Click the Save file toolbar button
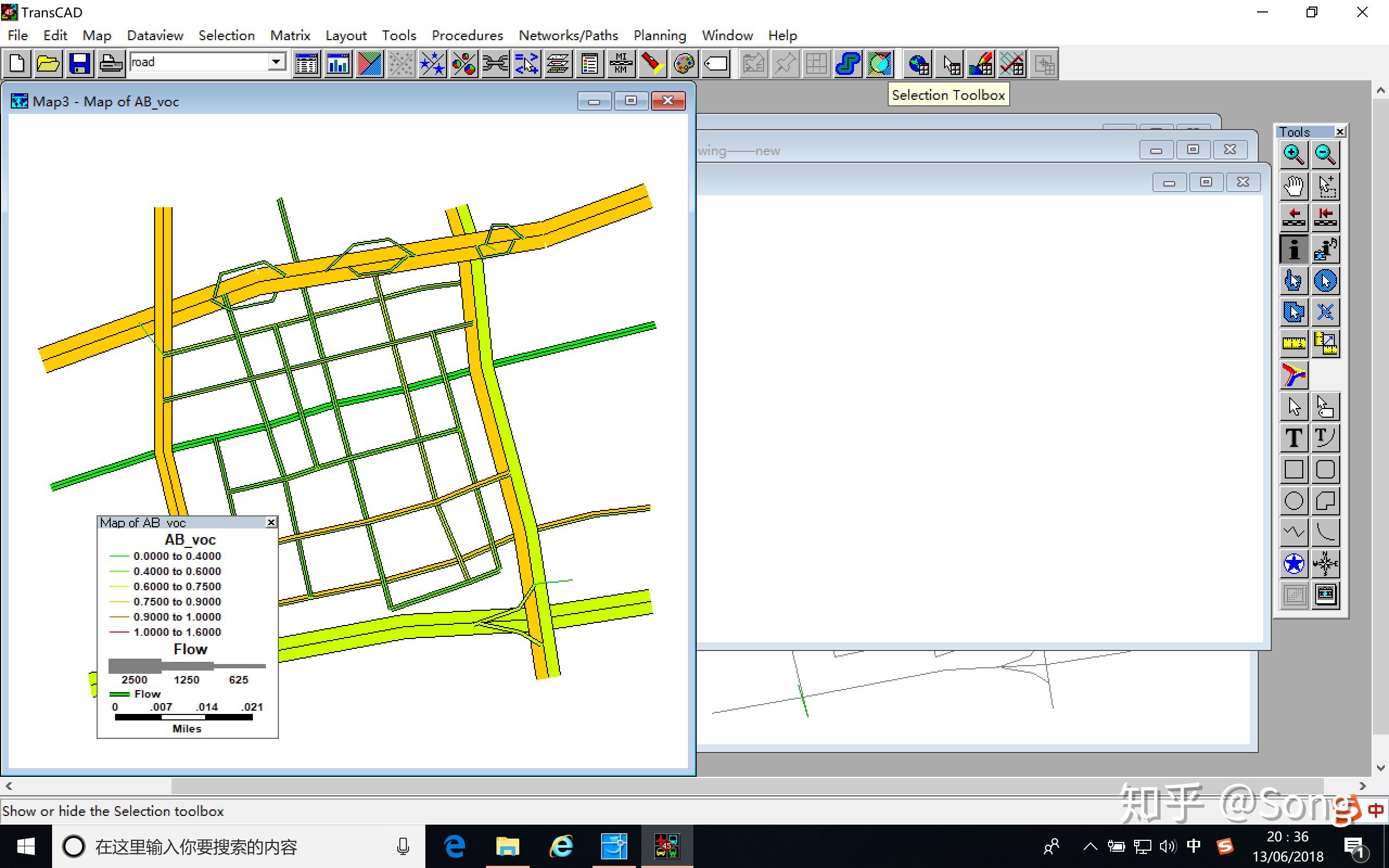Image resolution: width=1389 pixels, height=868 pixels. tap(79, 63)
